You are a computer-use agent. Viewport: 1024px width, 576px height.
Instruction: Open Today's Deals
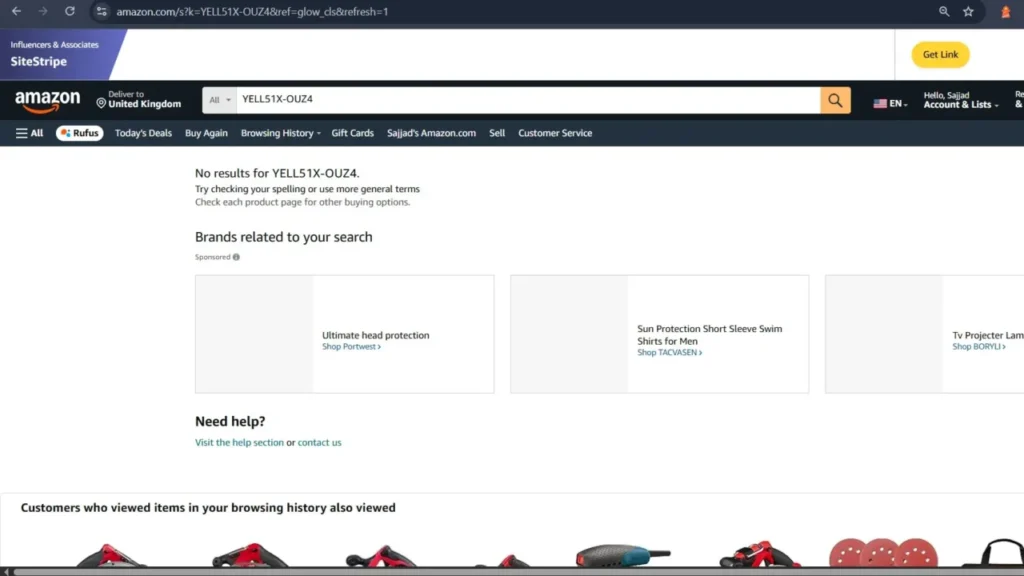[x=143, y=133]
